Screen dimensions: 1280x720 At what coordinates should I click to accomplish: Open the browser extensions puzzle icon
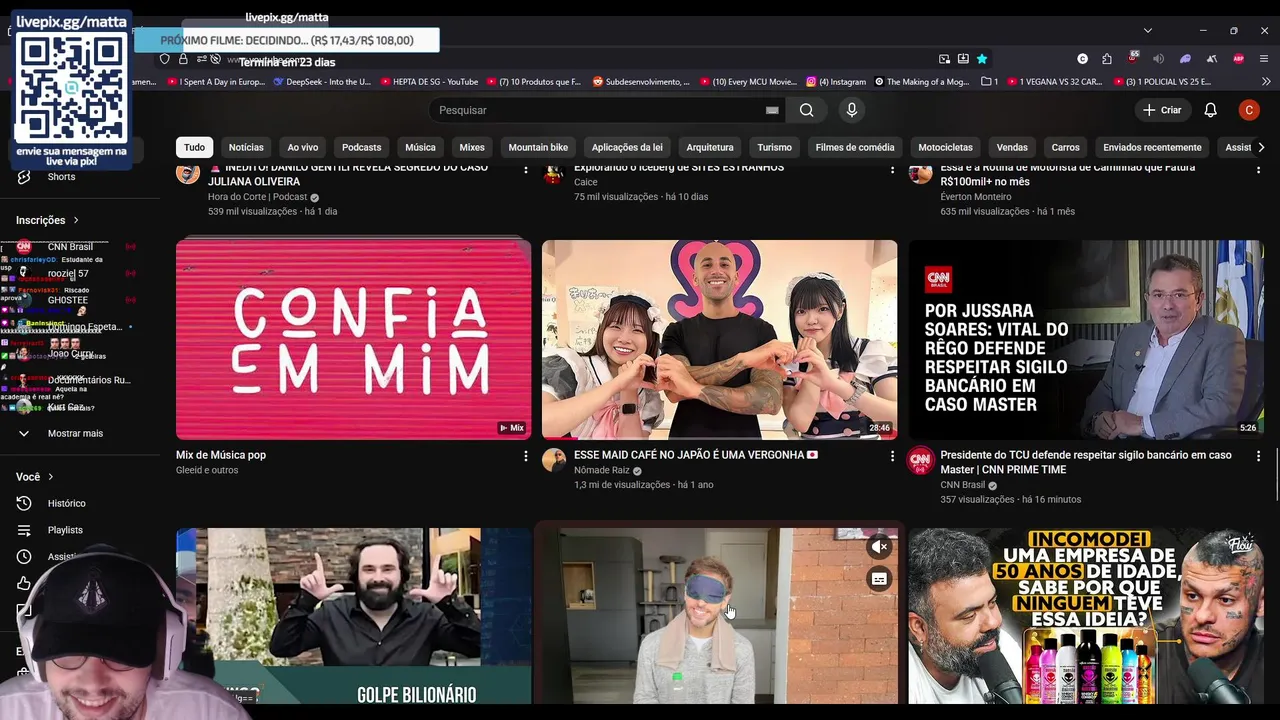(1107, 59)
